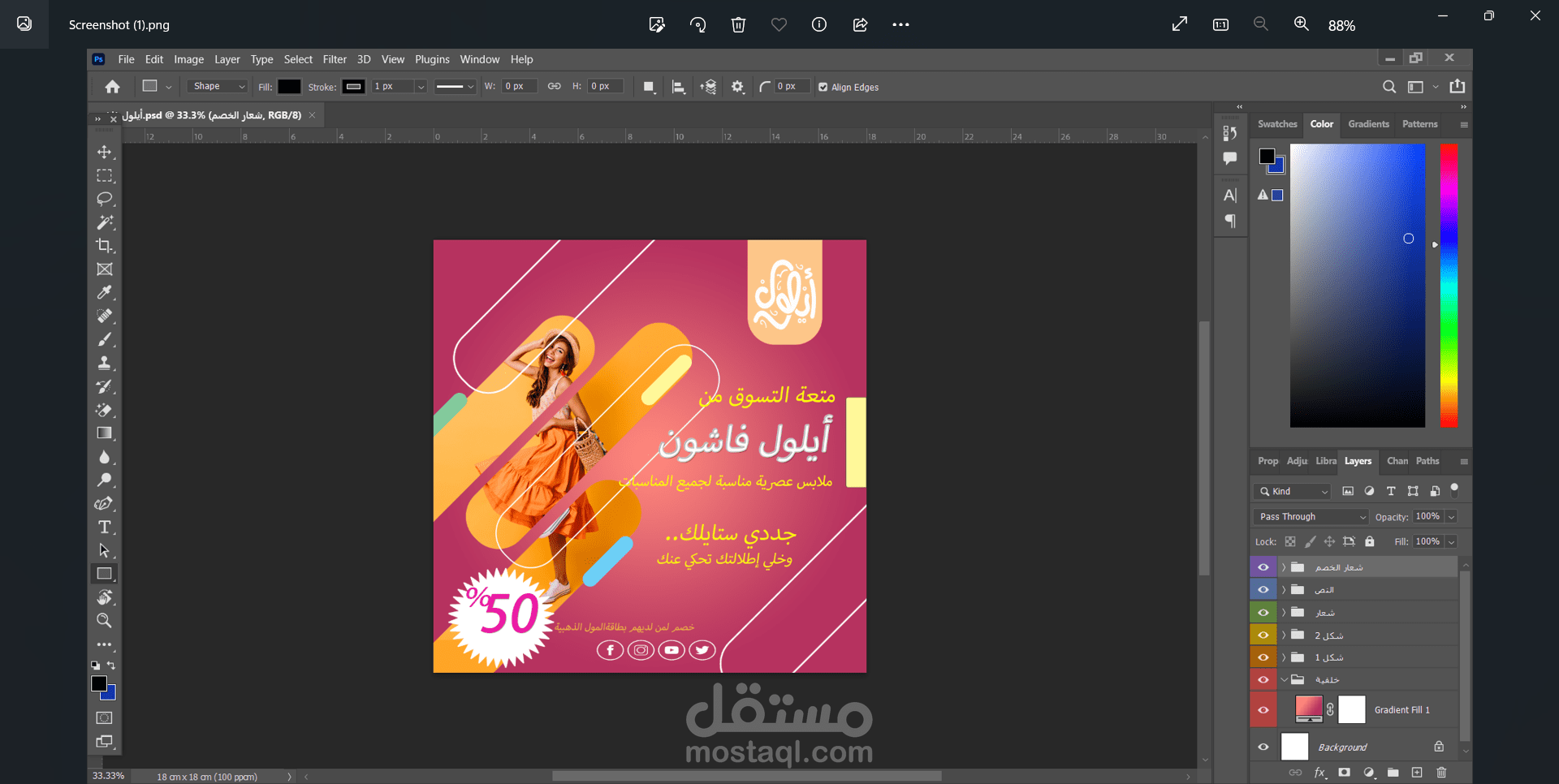Open the gear settings in options bar

(737, 87)
